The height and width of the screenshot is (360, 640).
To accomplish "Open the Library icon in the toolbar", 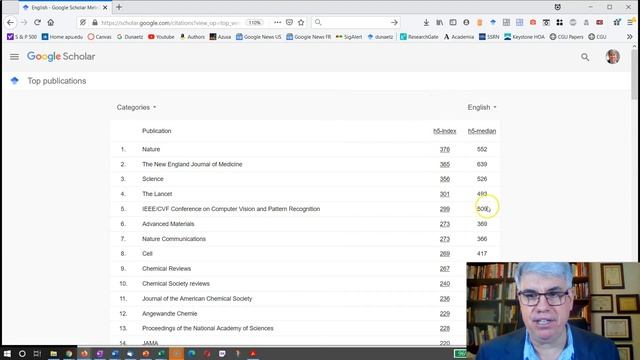I will click(x=440, y=22).
